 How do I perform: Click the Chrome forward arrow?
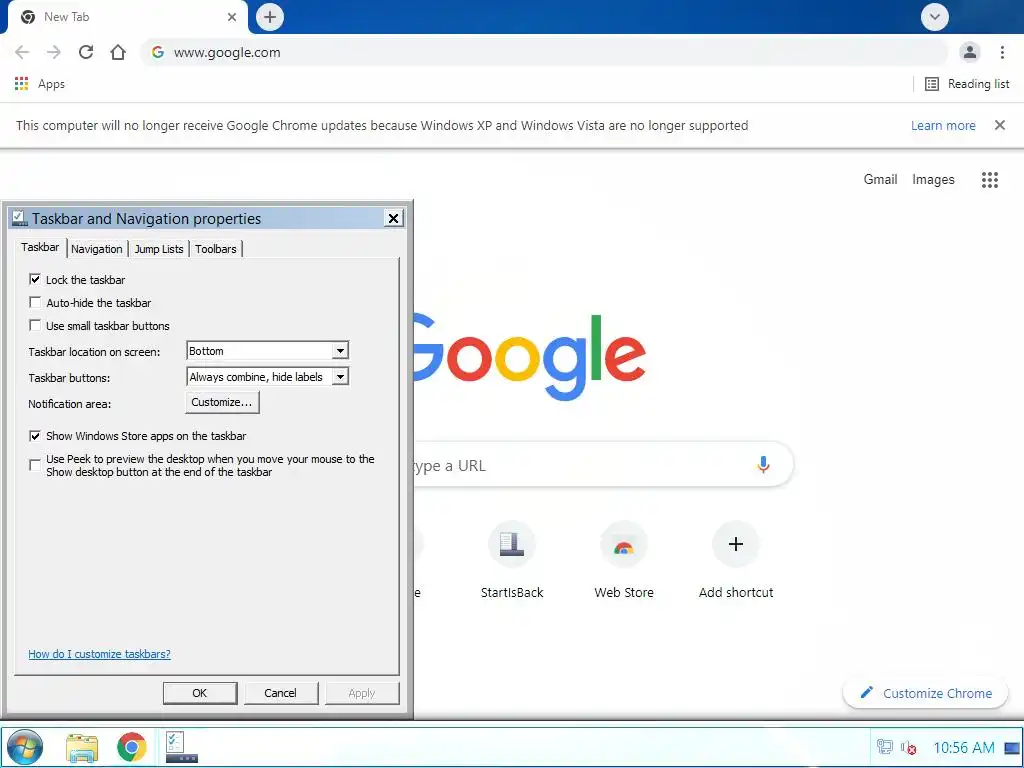tap(54, 52)
